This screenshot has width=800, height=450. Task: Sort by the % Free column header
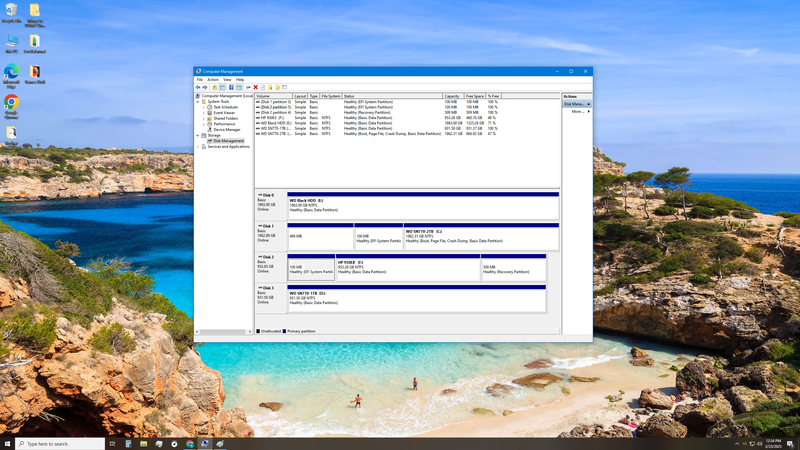pyautogui.click(x=493, y=96)
